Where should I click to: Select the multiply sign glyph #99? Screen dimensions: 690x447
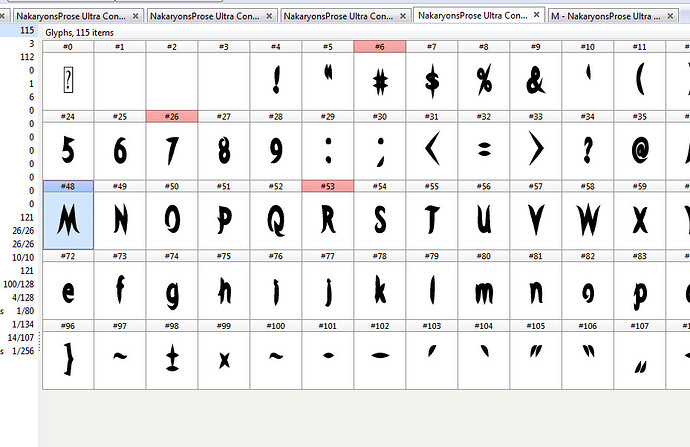pos(224,360)
